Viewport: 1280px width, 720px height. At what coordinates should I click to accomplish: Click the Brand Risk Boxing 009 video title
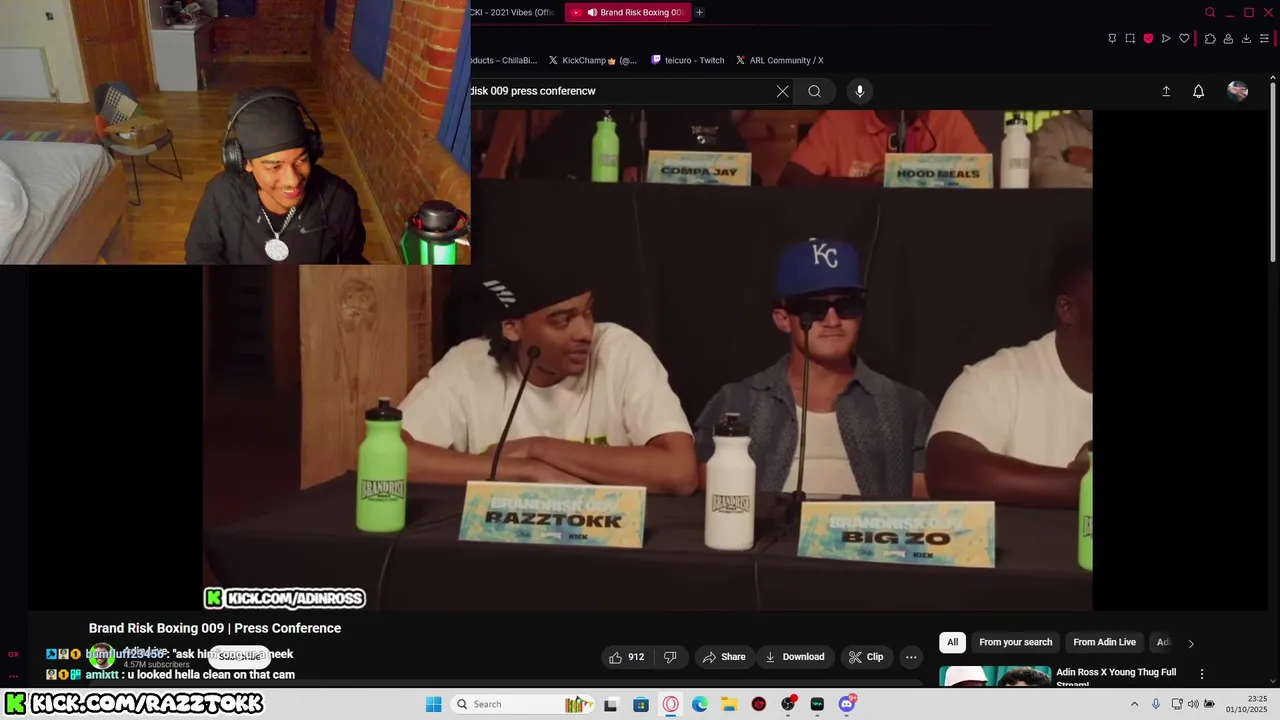coord(215,628)
